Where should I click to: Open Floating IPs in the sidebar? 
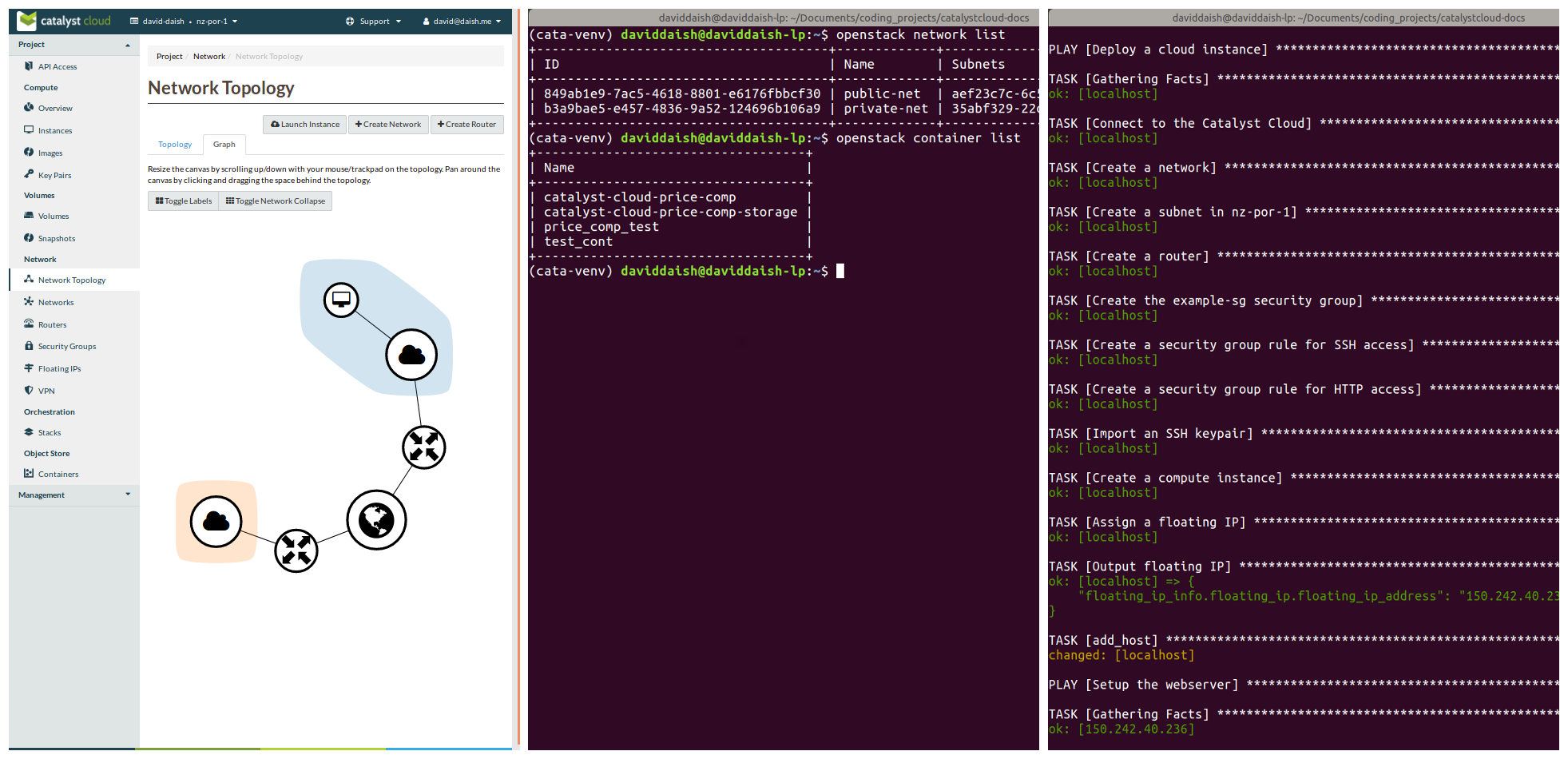click(53, 368)
